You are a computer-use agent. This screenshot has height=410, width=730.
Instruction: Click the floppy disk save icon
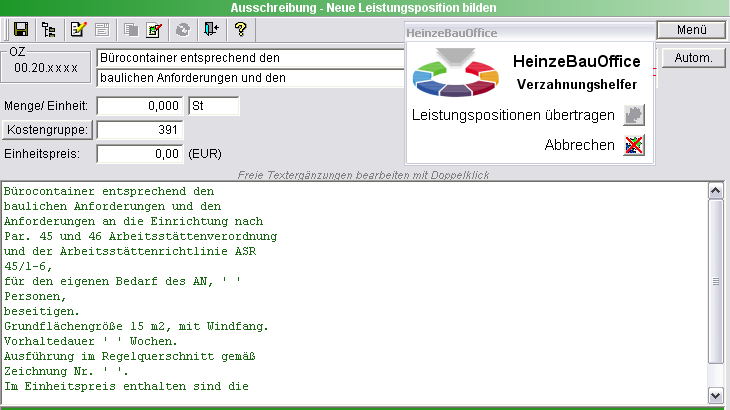click(20, 30)
